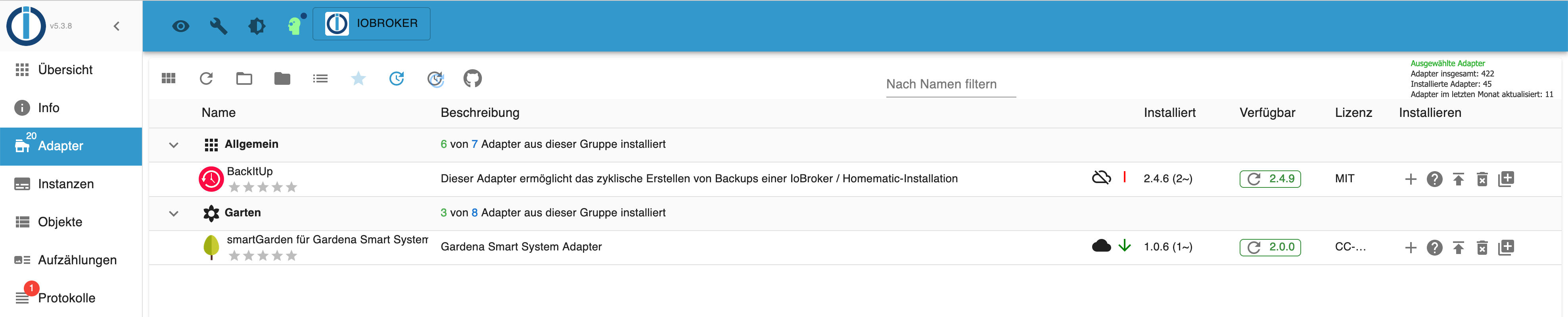Open the Protokolle menu item
Screen dimensions: 1568x317
click(66, 298)
